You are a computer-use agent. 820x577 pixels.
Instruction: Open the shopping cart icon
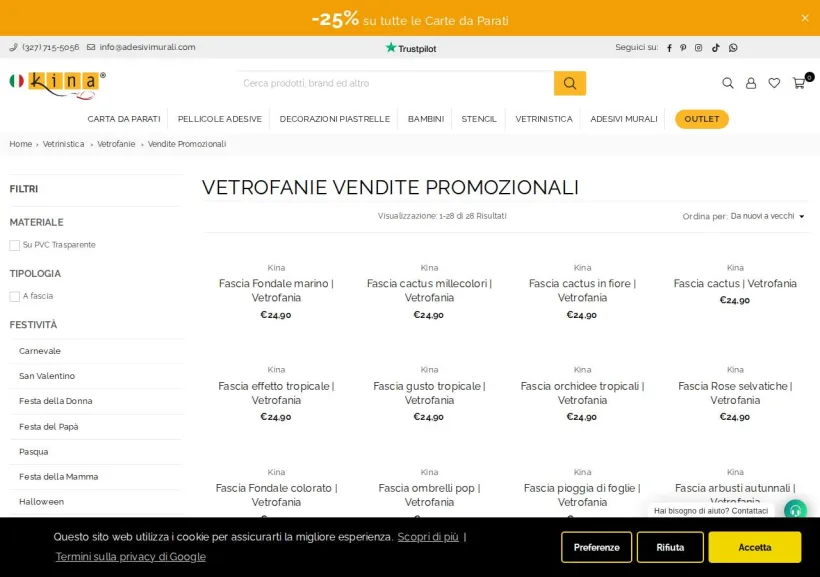pyautogui.click(x=799, y=83)
